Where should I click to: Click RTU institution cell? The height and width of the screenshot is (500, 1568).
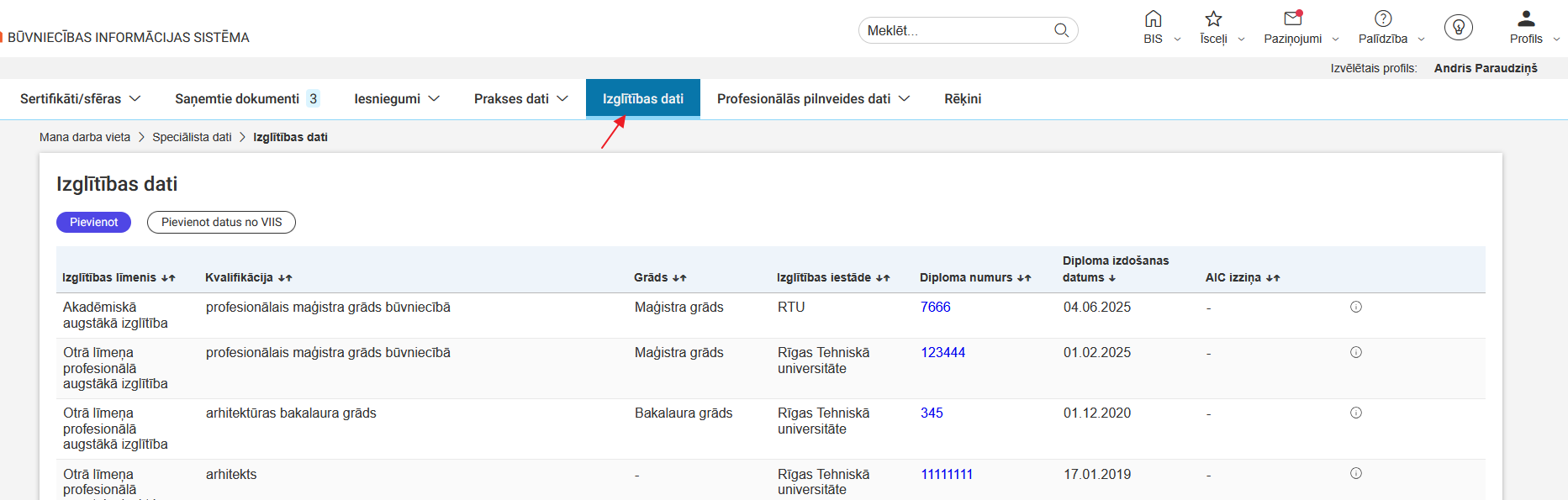point(791,308)
